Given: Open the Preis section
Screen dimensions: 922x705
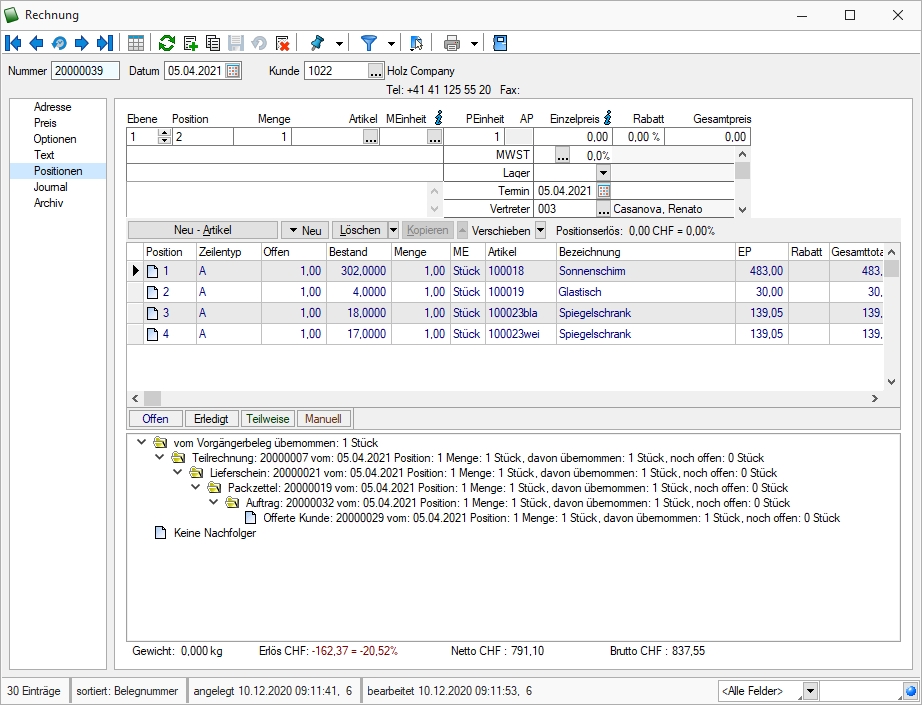Looking at the screenshot, I should pos(45,123).
